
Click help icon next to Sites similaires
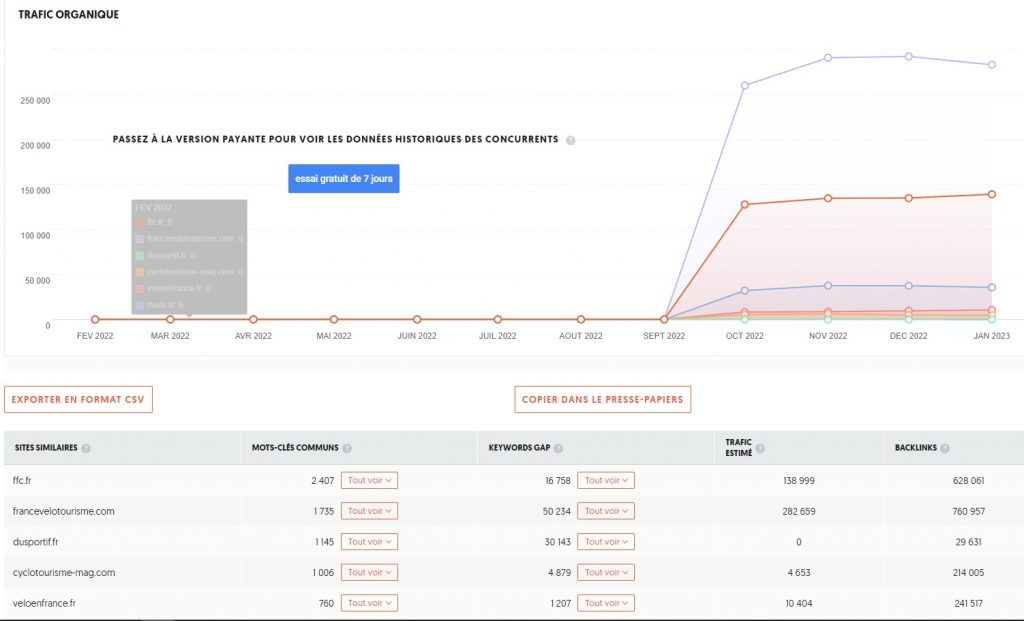point(86,449)
